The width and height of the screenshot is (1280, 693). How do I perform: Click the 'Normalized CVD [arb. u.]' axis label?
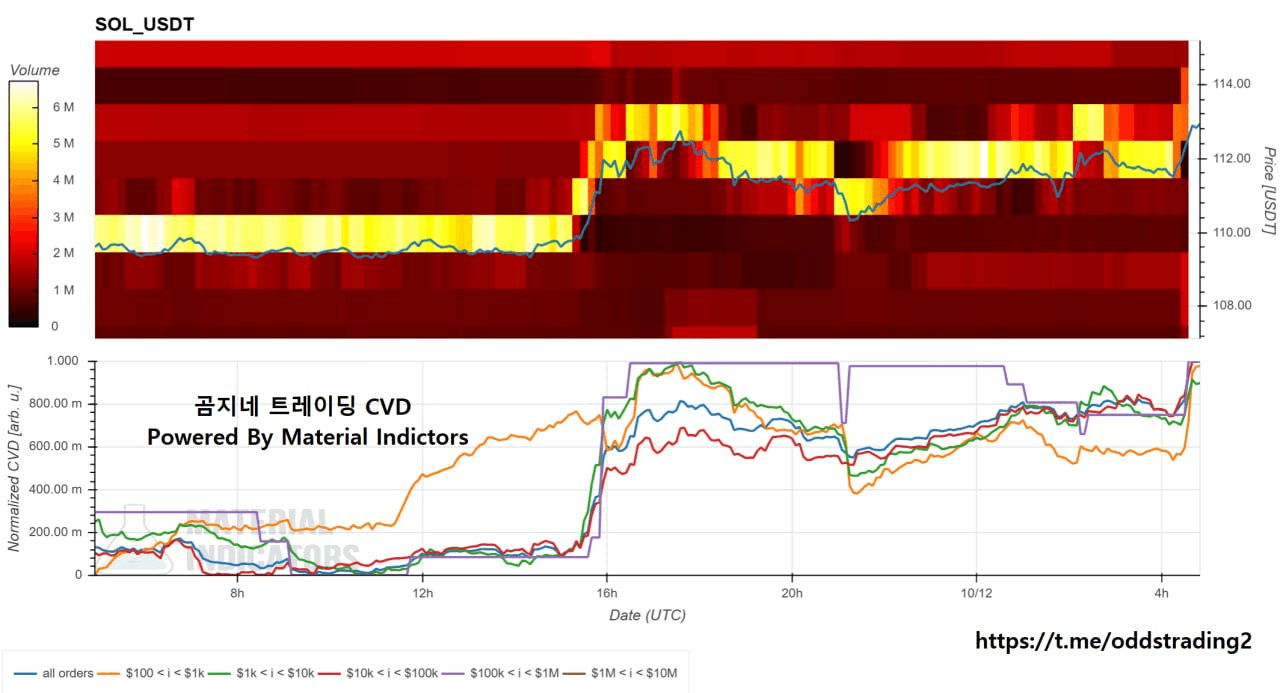[x=14, y=468]
